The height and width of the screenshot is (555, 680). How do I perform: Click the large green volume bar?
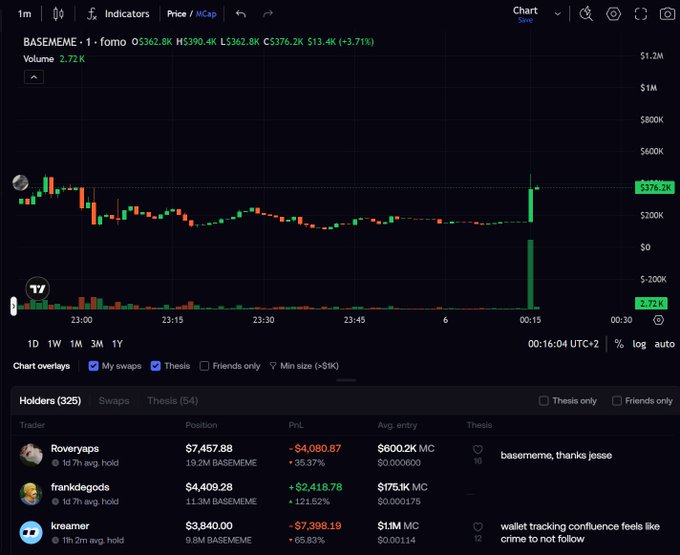pyautogui.click(x=530, y=274)
